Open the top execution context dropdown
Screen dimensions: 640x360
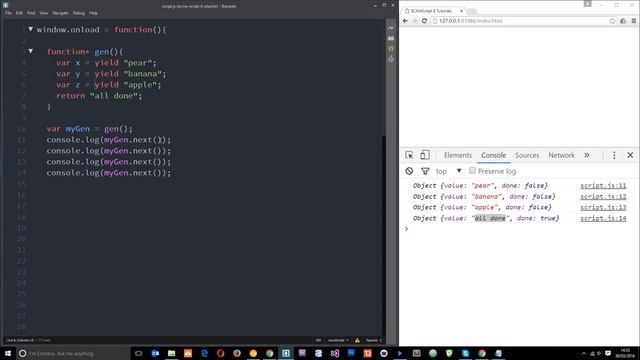tap(448, 171)
